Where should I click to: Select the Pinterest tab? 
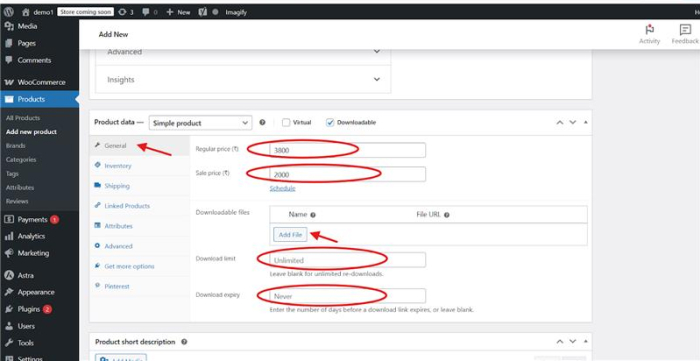tap(140, 286)
